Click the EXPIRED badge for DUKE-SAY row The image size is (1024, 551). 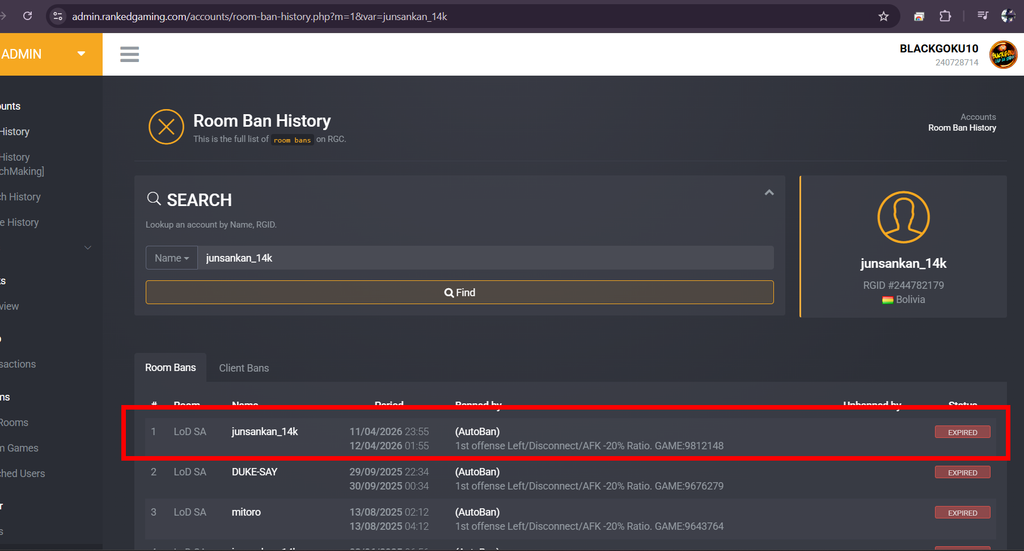point(962,473)
